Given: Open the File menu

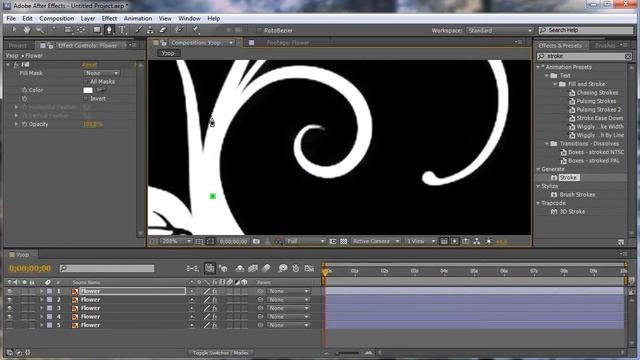Looking at the screenshot, I should pos(11,18).
